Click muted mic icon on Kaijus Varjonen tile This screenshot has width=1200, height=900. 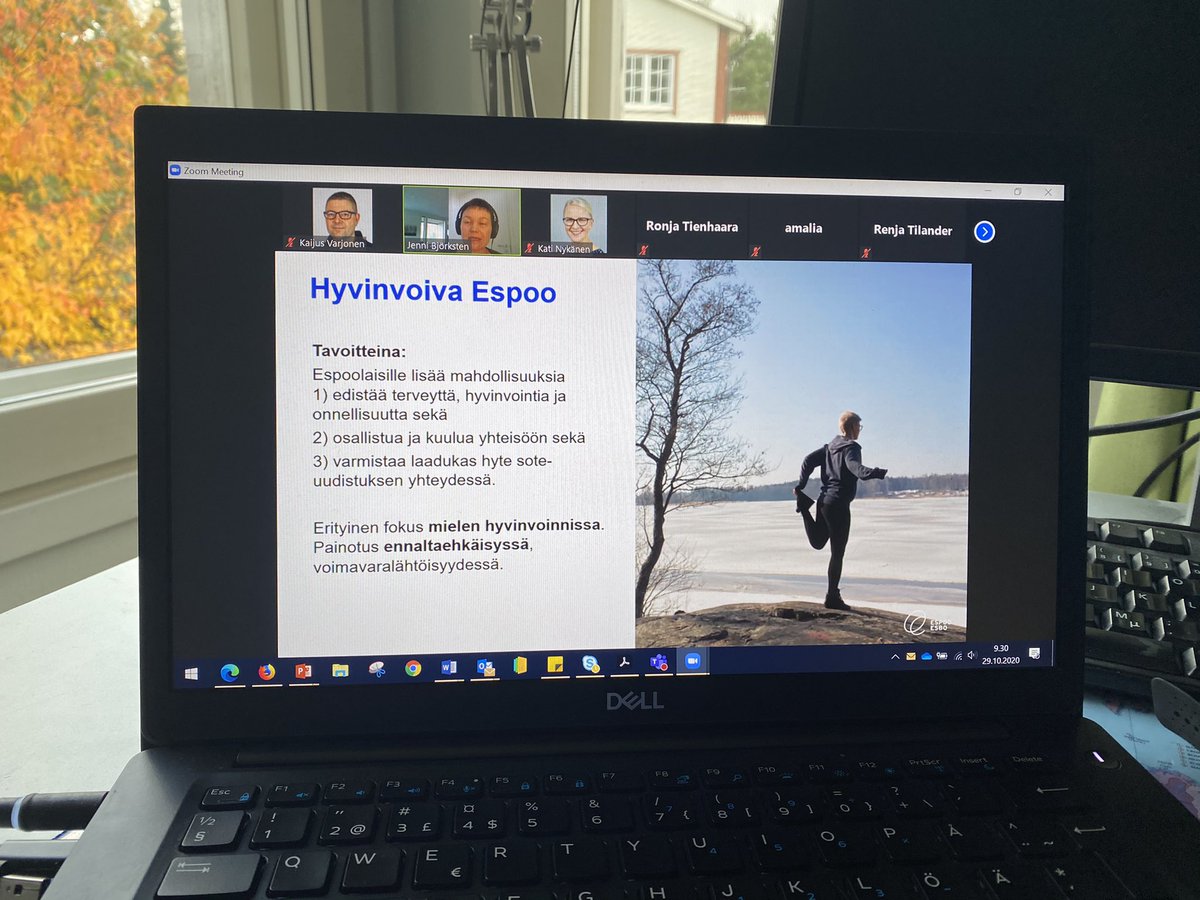292,242
